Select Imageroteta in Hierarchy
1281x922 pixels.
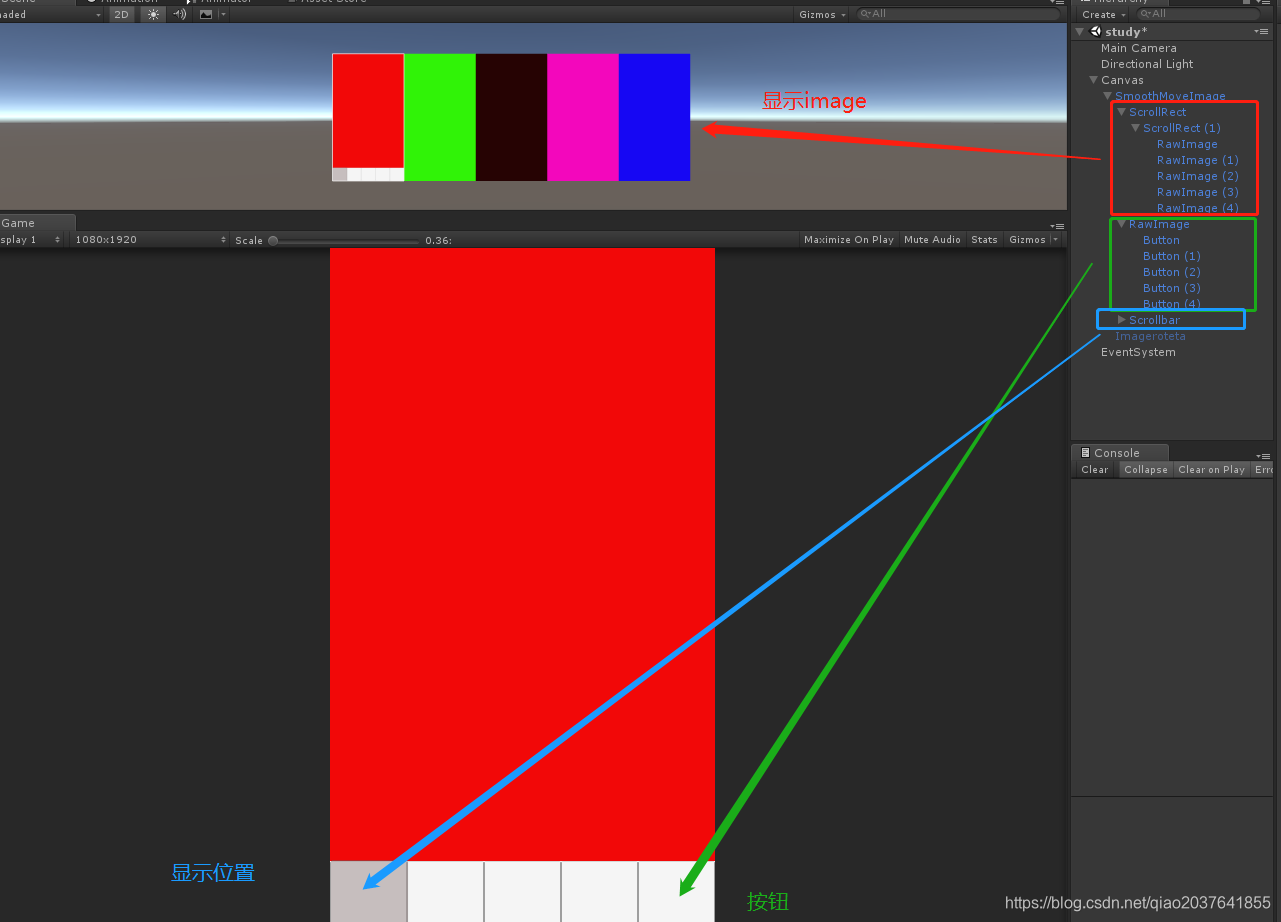1150,336
